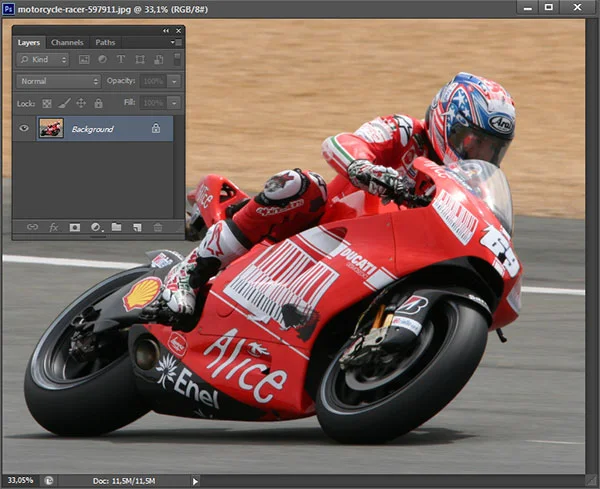Lock image pixels brush icon
The height and width of the screenshot is (489, 600).
coord(64,103)
